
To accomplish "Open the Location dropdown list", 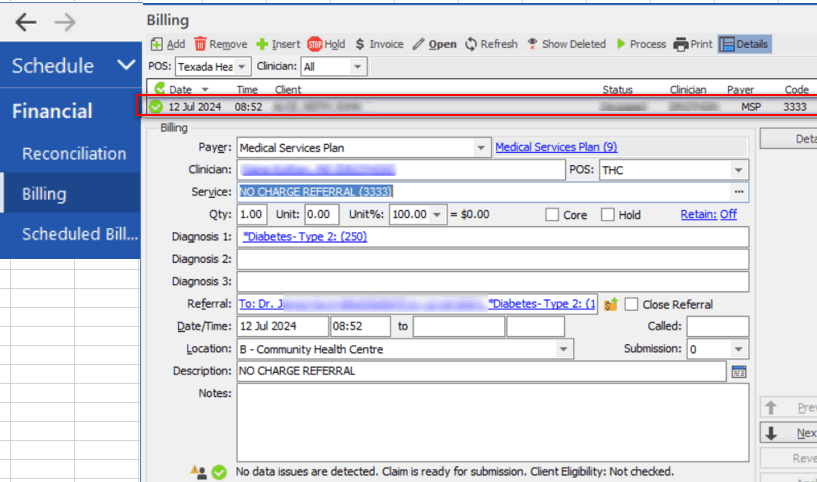I will 565,349.
